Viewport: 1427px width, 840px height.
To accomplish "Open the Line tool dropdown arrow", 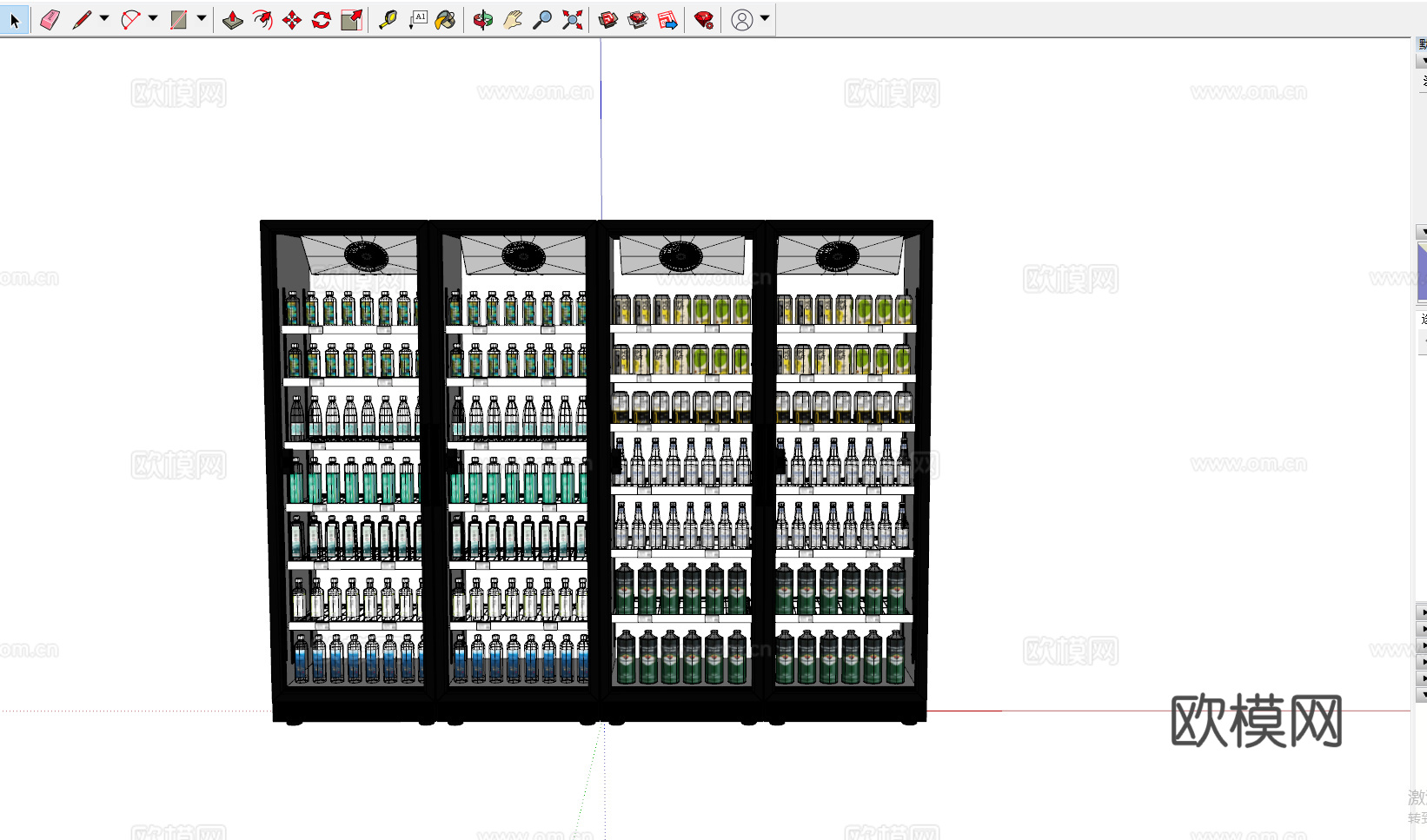I will tap(104, 18).
